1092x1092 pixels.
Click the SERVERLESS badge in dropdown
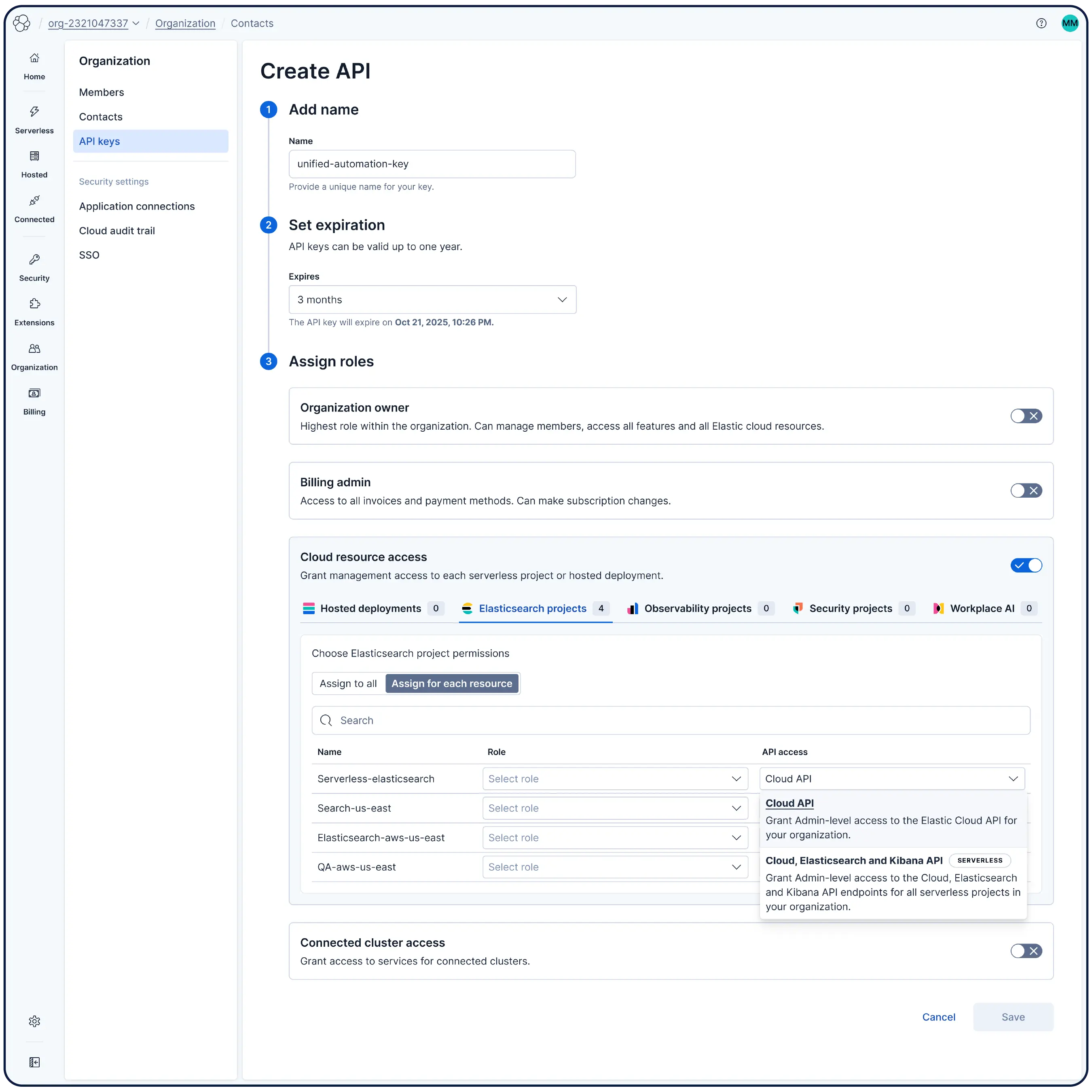(980, 860)
